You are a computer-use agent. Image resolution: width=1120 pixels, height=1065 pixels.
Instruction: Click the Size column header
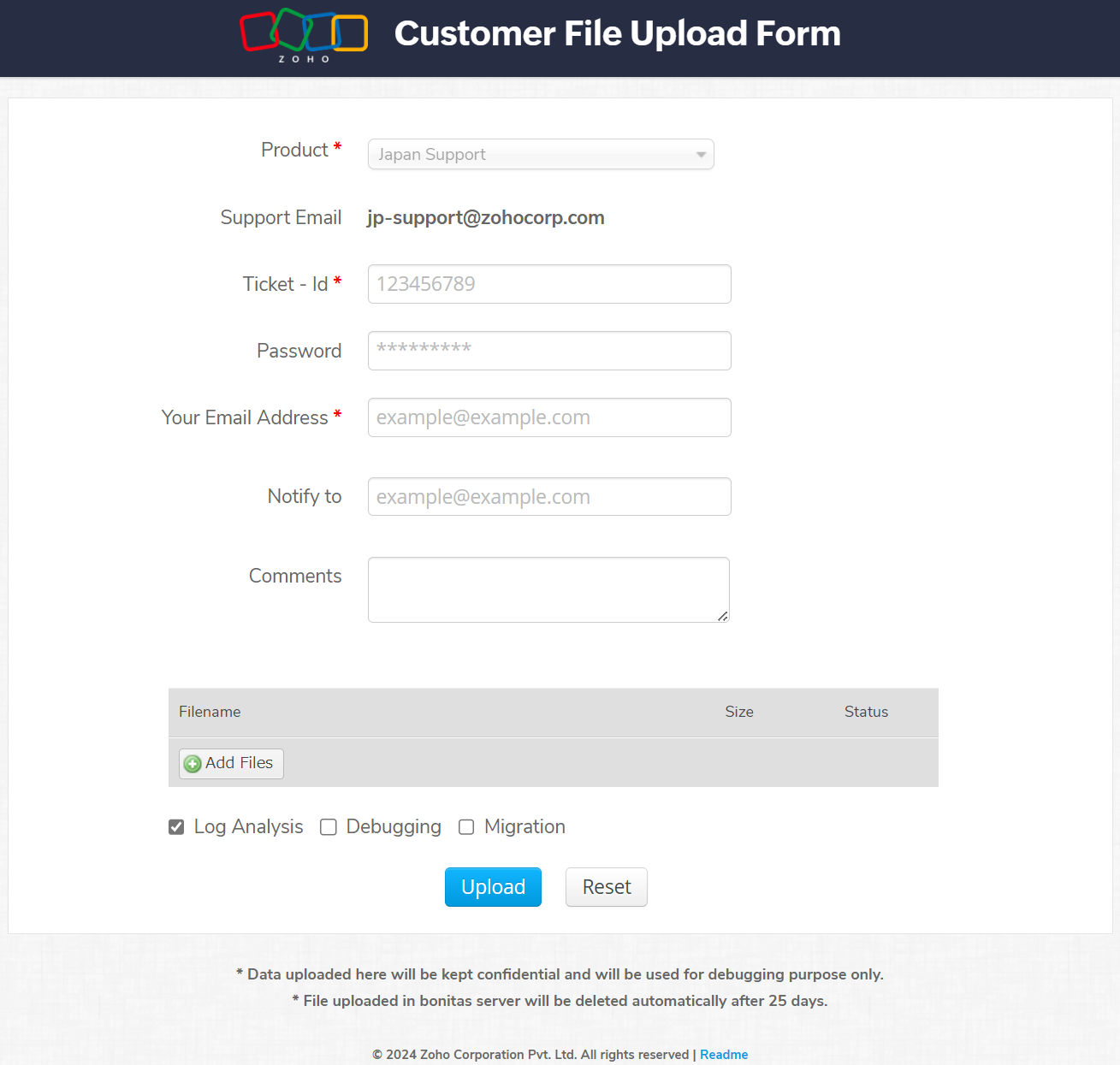coord(739,712)
